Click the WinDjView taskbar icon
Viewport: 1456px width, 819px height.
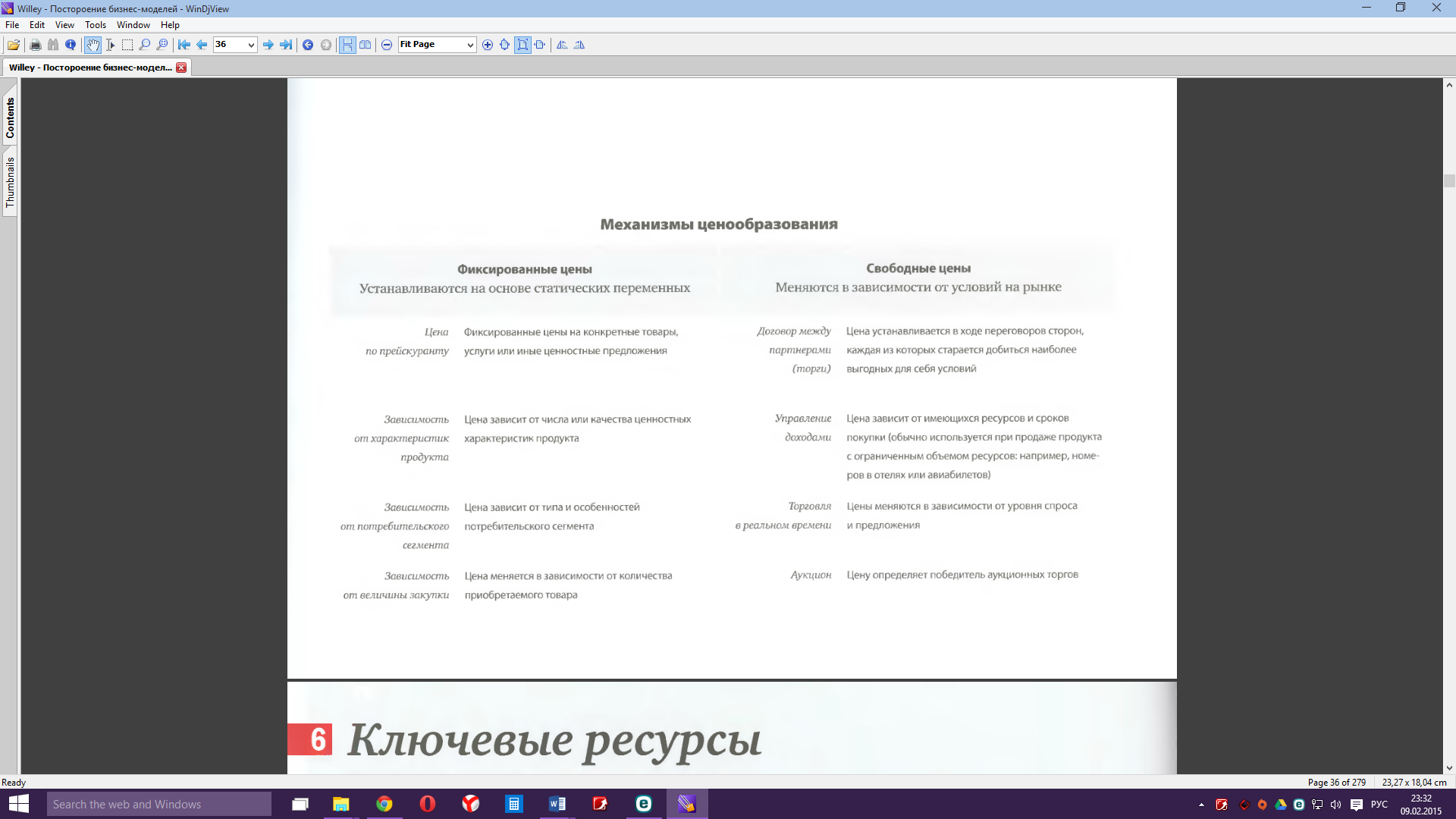687,804
